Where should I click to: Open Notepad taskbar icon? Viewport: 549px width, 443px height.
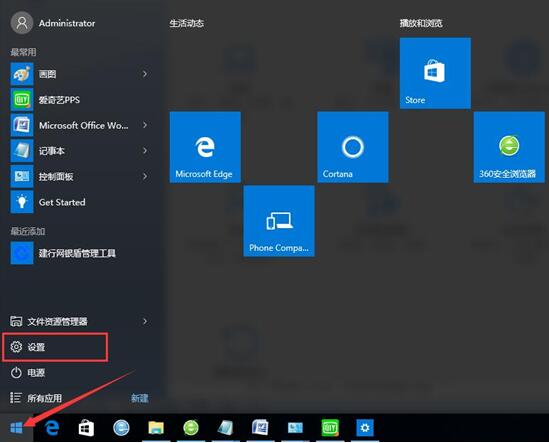(x=225, y=428)
